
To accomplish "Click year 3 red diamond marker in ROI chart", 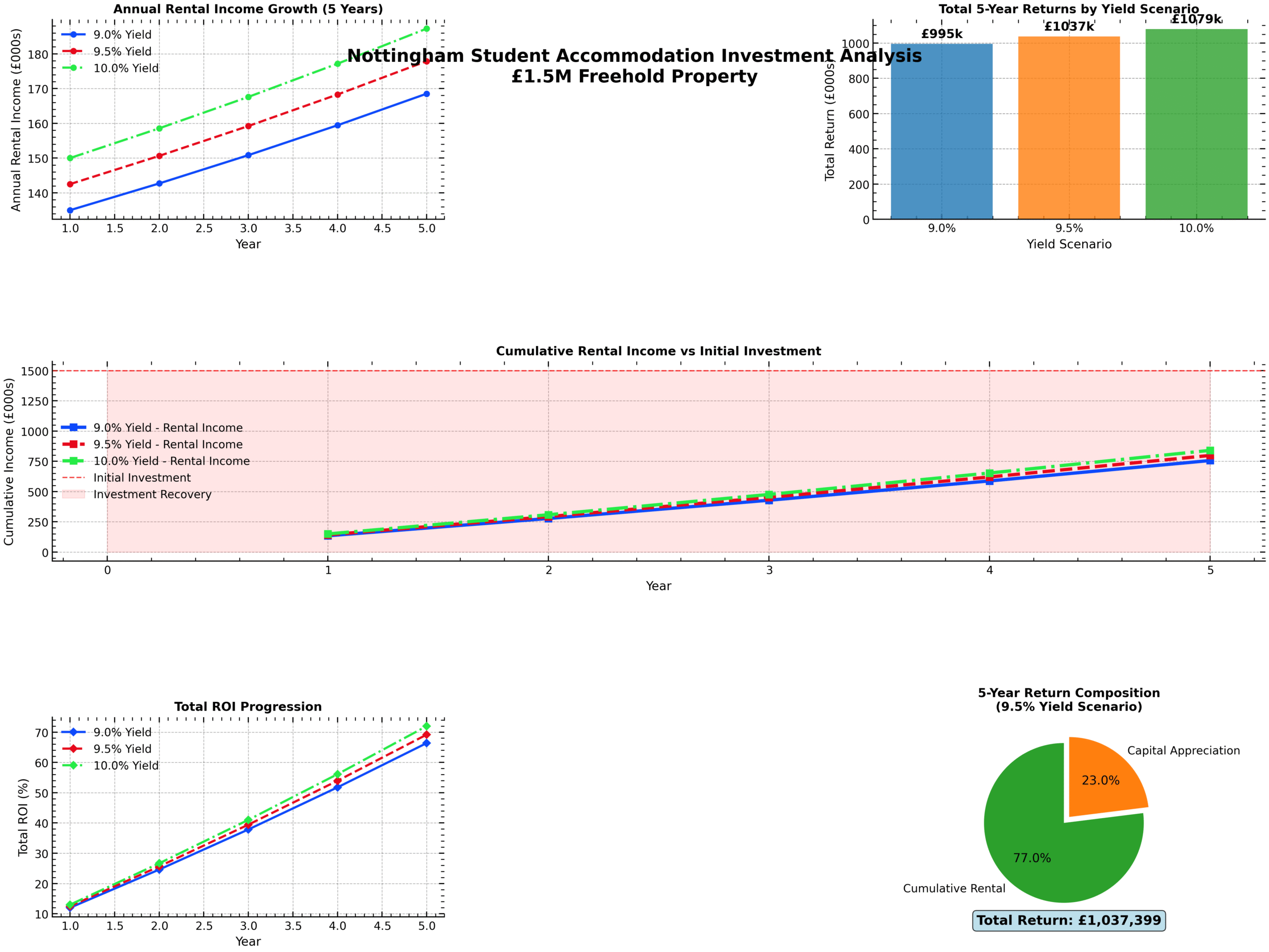I will tap(248, 825).
